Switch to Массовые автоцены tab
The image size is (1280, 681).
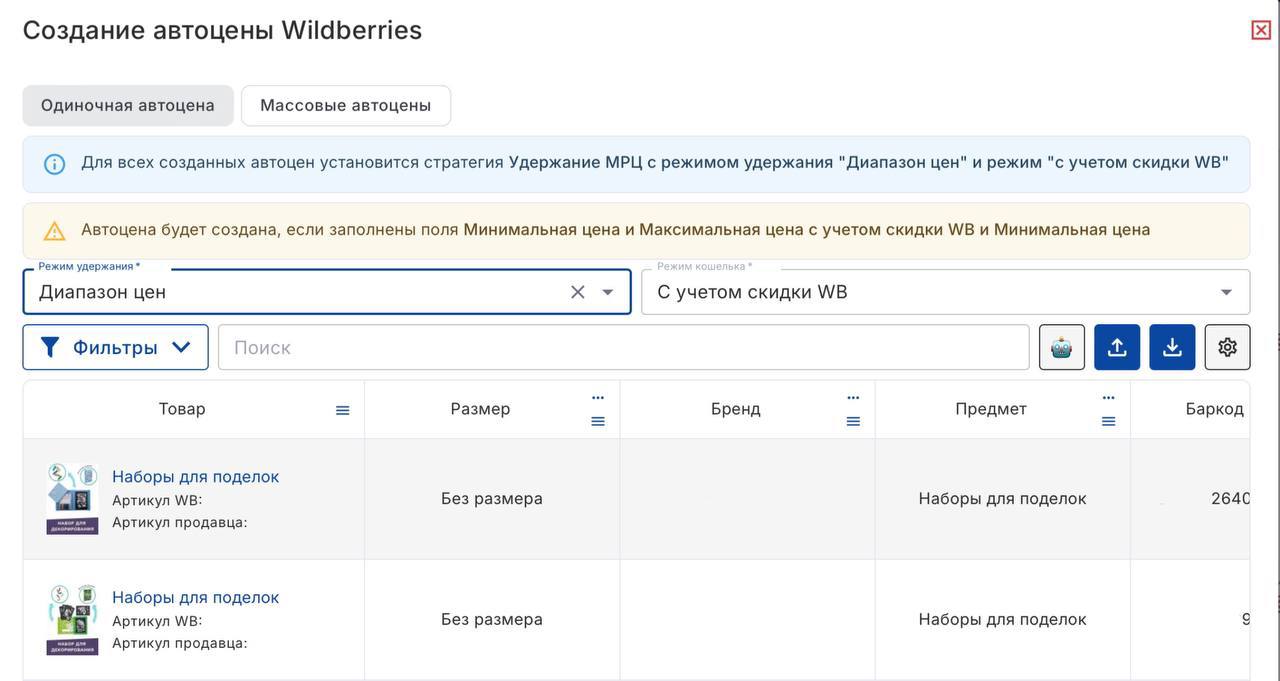[x=345, y=105]
